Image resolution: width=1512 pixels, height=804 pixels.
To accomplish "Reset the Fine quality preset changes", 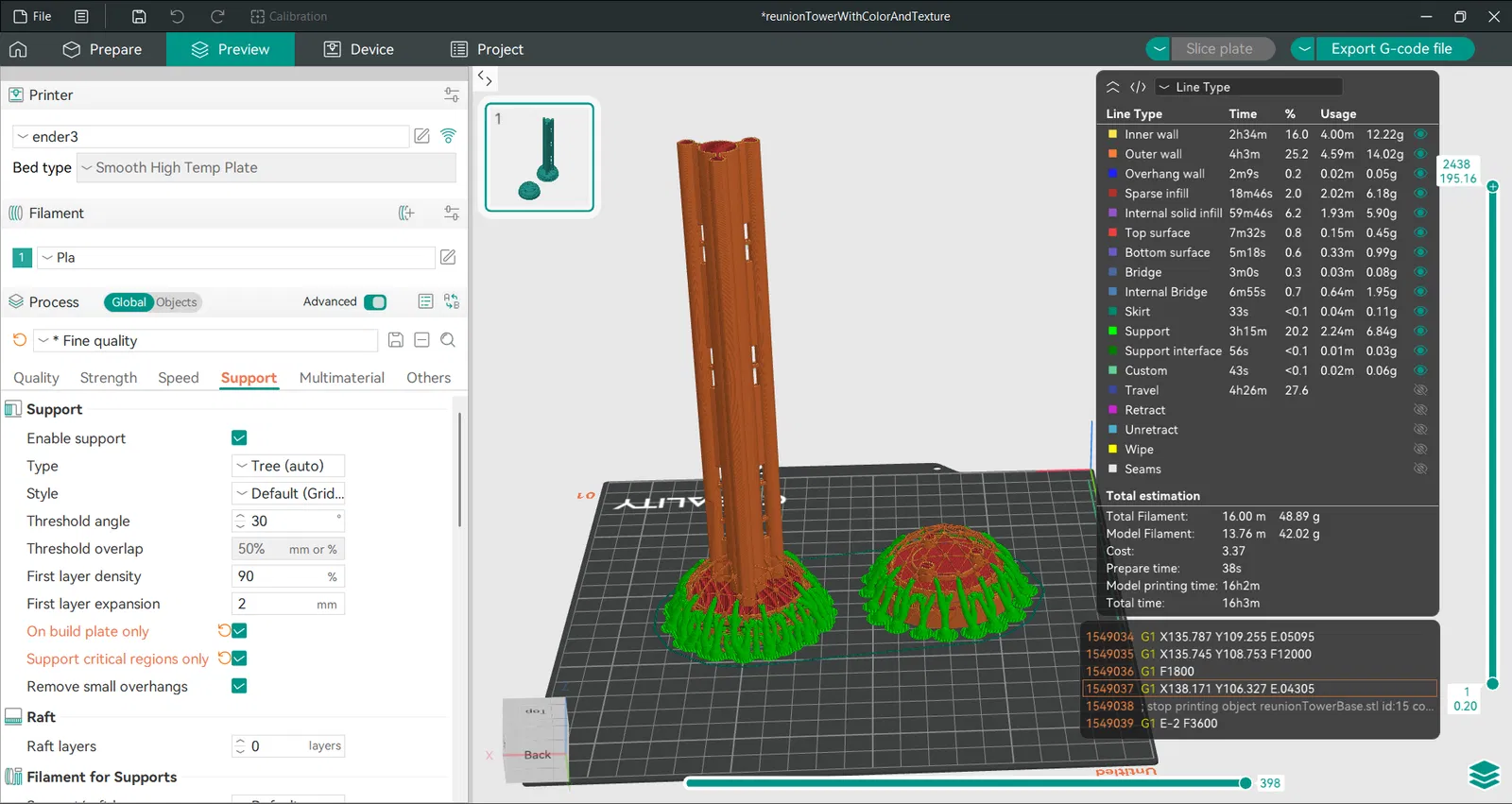I will (20, 340).
